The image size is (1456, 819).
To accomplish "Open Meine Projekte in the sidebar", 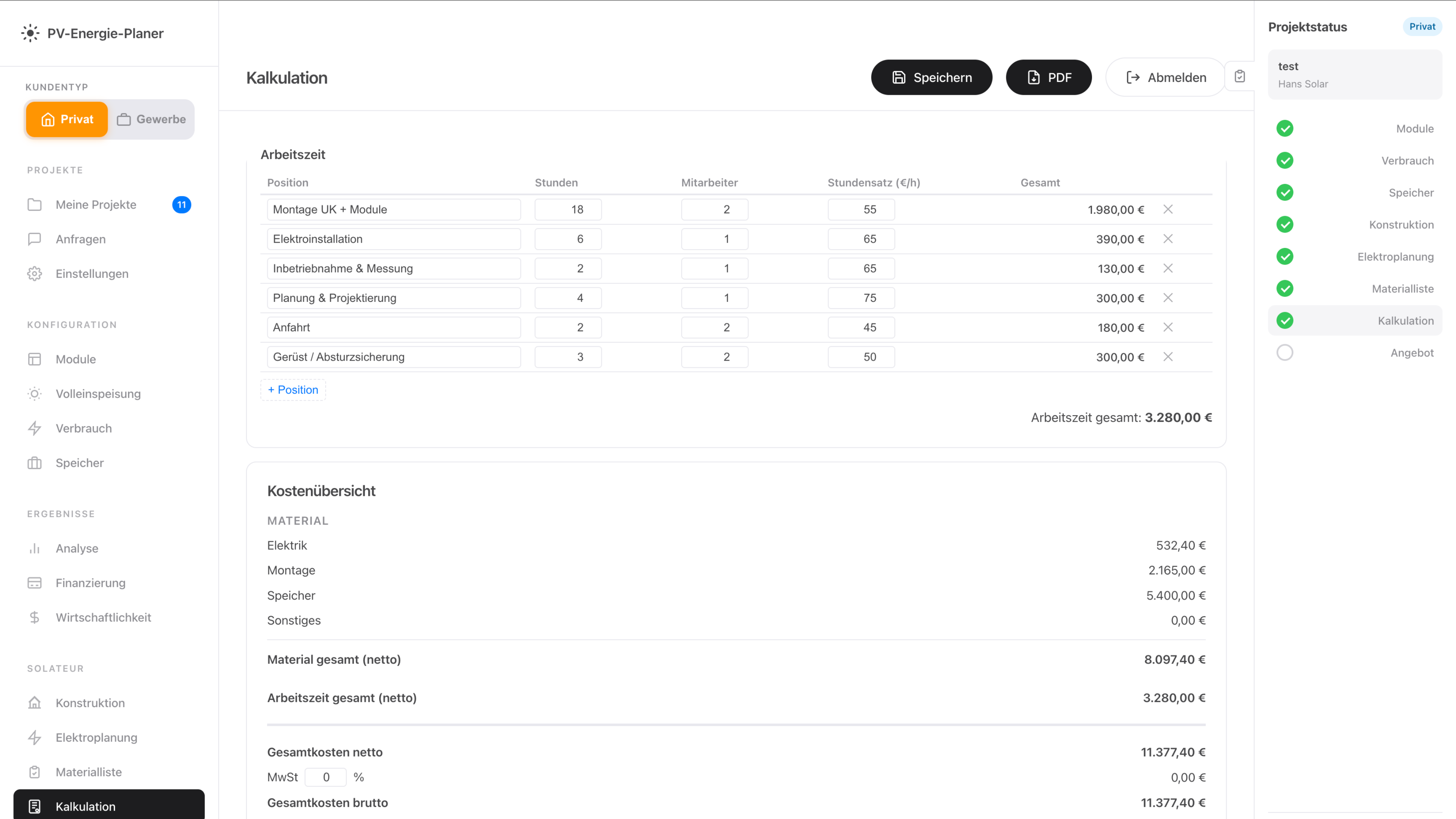I will [96, 205].
